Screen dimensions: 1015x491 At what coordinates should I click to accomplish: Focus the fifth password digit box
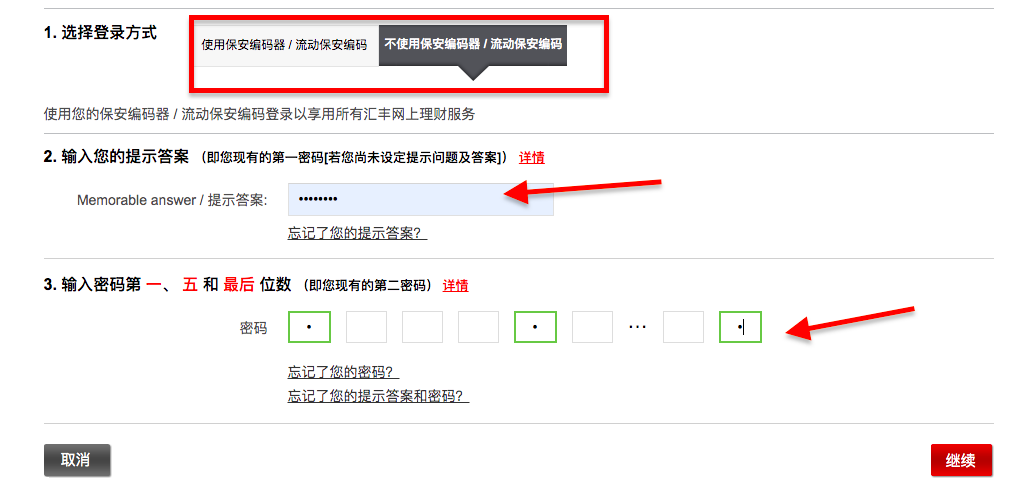tap(535, 327)
